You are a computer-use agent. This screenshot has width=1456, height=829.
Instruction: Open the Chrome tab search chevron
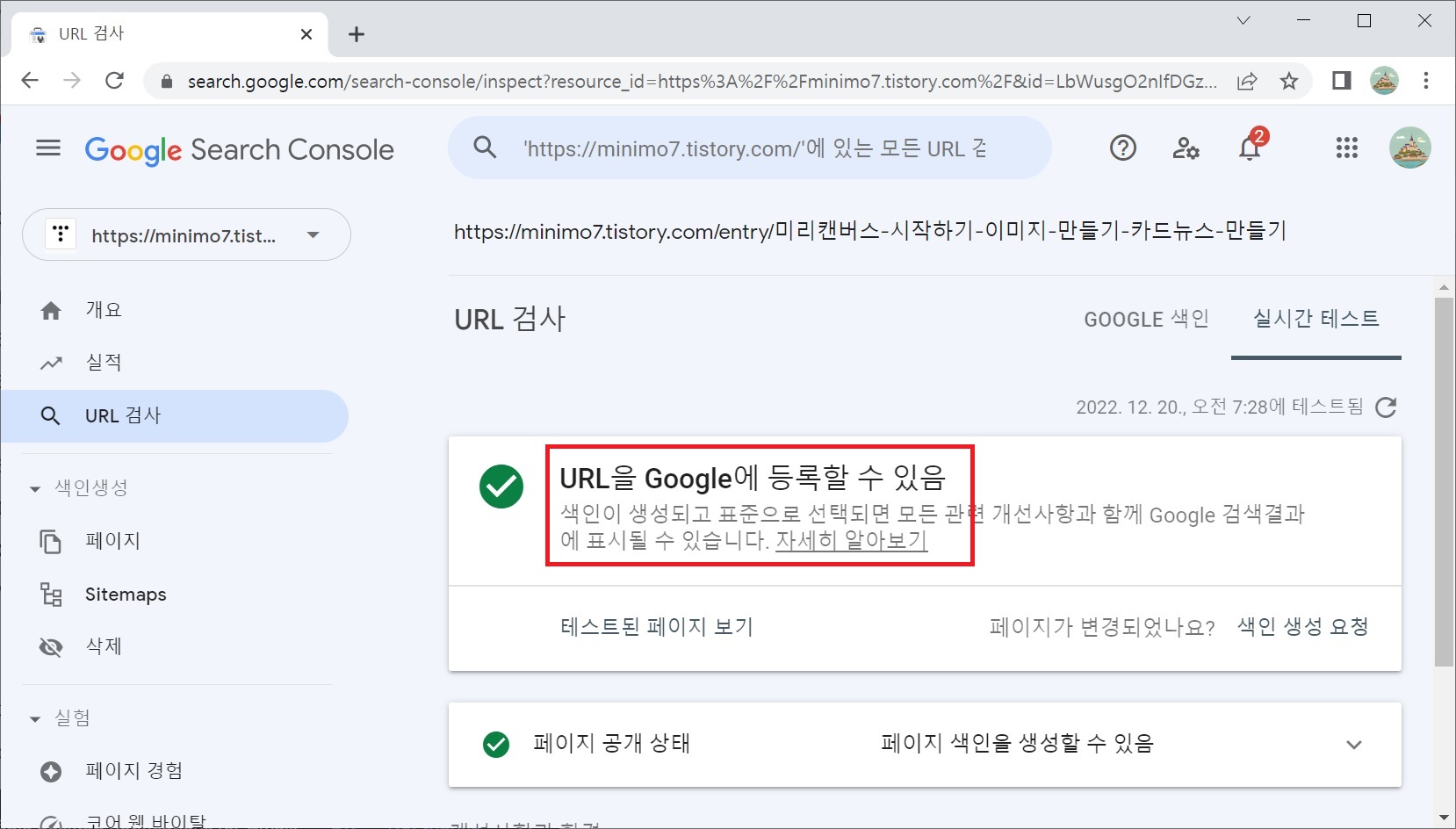coord(1243,20)
